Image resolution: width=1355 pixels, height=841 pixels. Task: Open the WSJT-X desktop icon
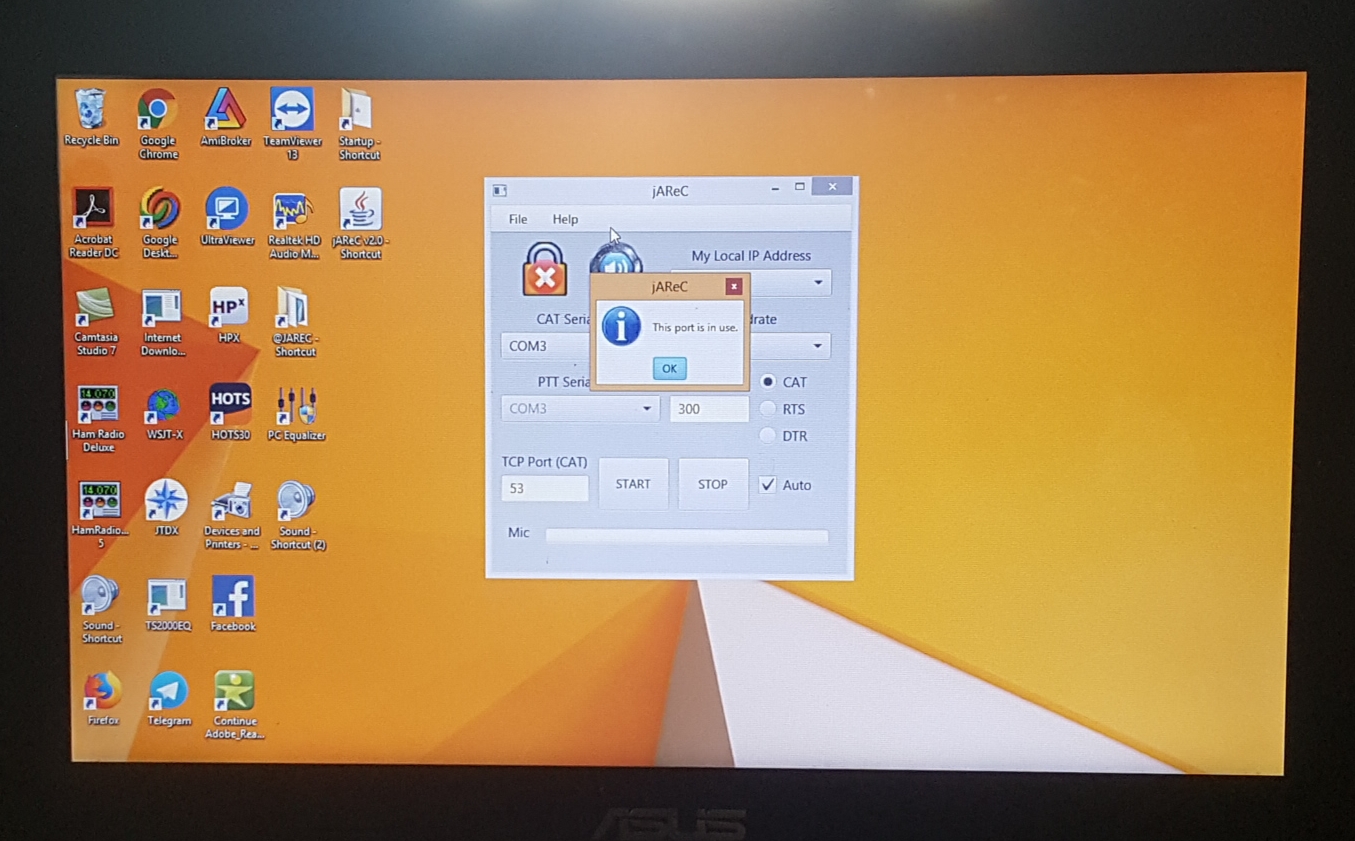coord(163,408)
